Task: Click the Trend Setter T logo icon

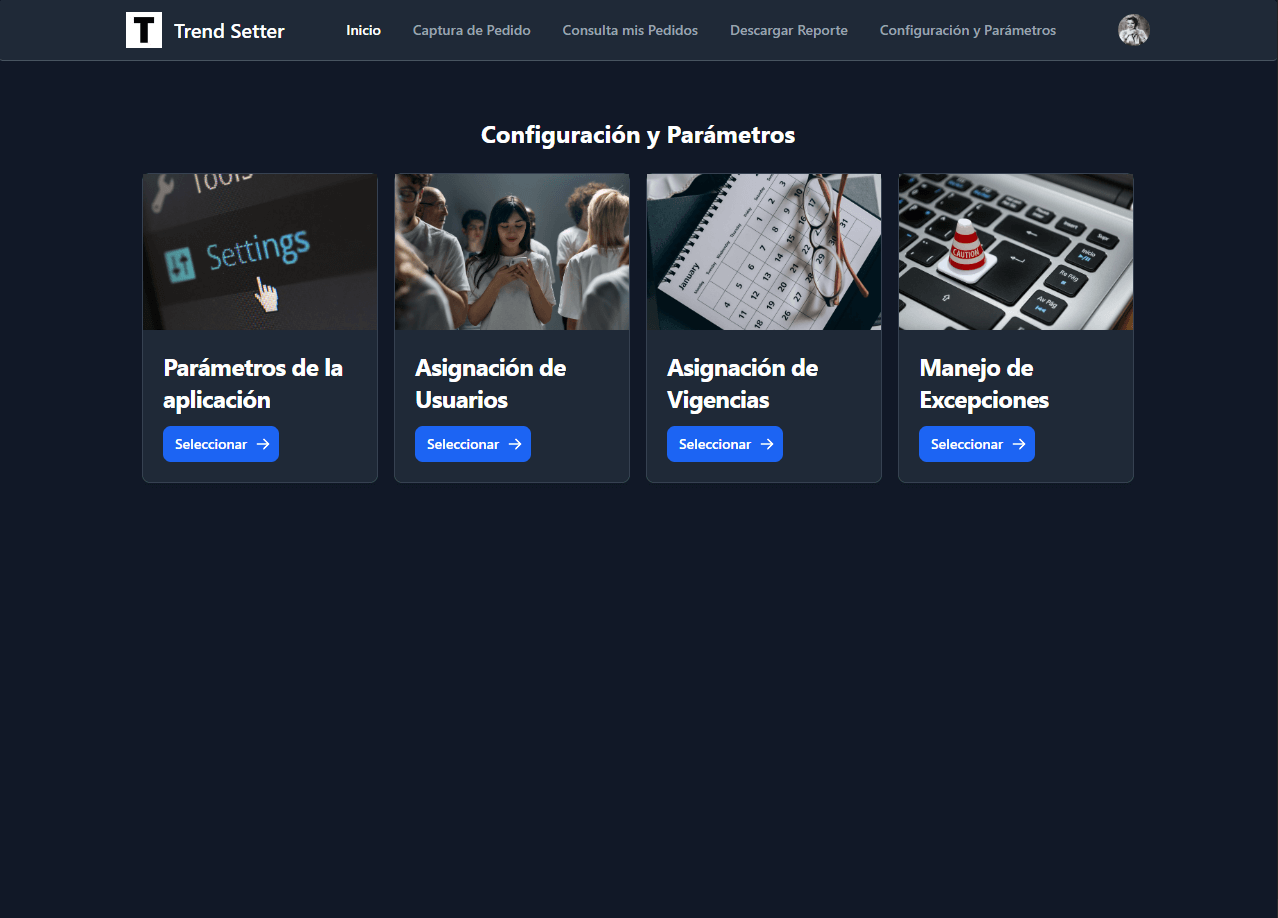Action: click(144, 30)
